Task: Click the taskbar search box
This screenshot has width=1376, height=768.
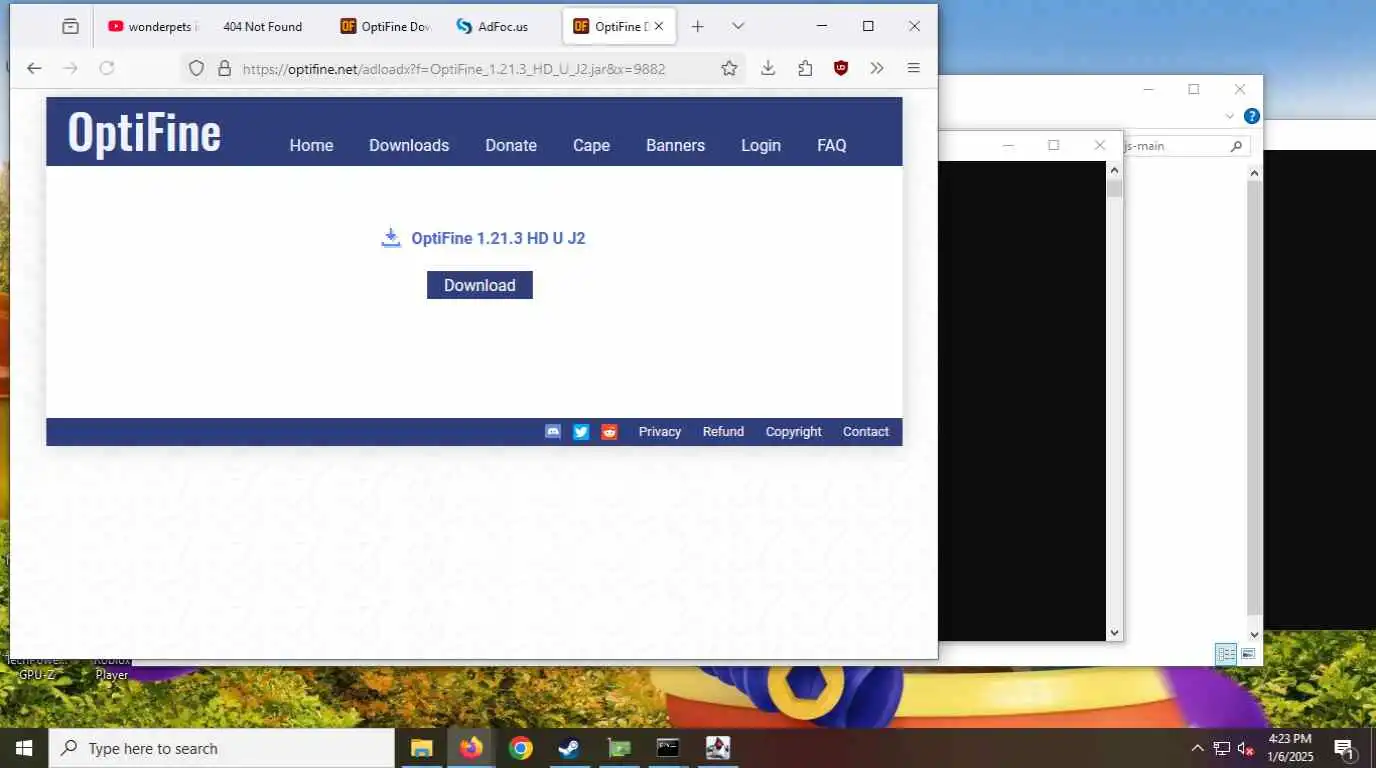Action: point(222,748)
